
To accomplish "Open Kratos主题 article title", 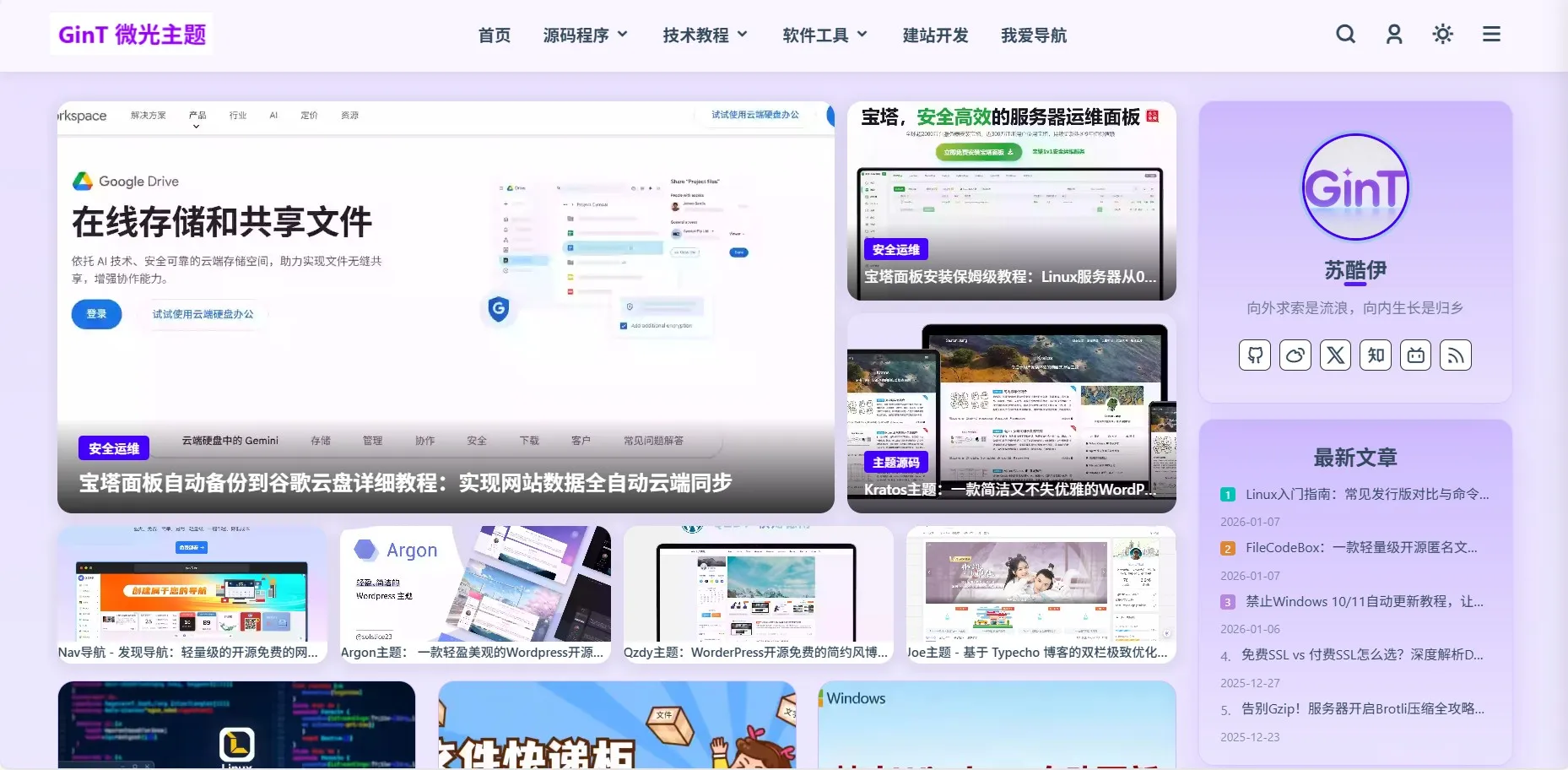I will (x=1010, y=489).
